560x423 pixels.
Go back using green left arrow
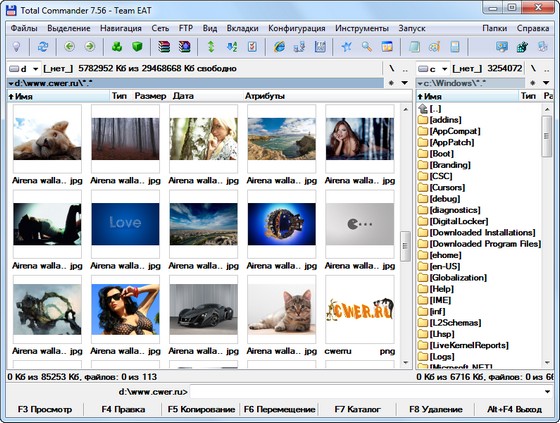pos(69,47)
